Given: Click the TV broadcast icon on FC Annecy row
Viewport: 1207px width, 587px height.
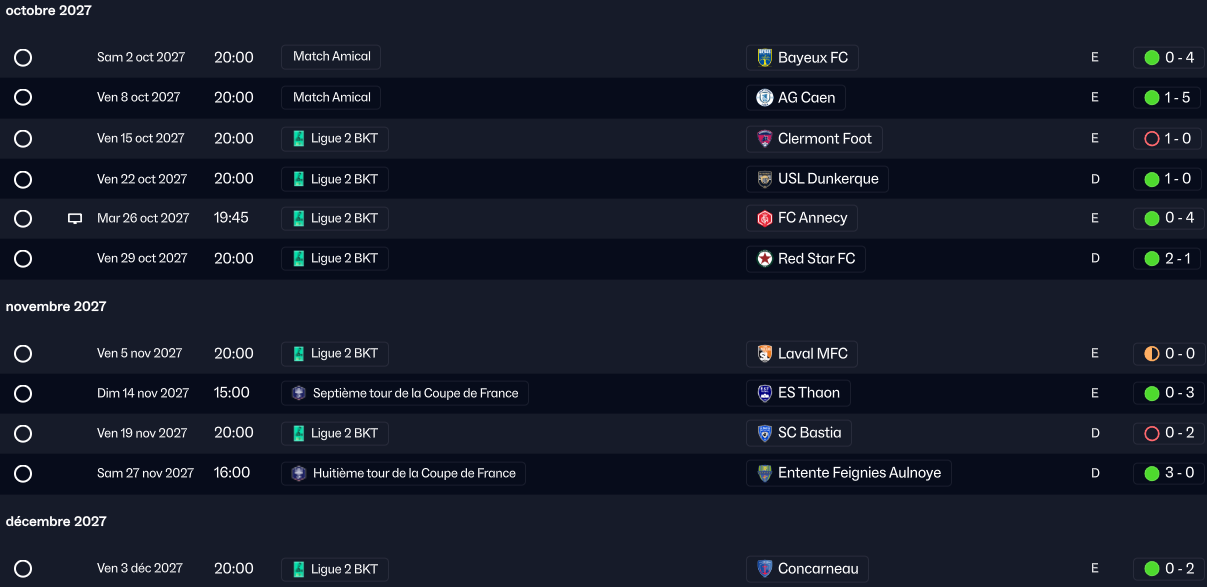Looking at the screenshot, I should (x=75, y=218).
